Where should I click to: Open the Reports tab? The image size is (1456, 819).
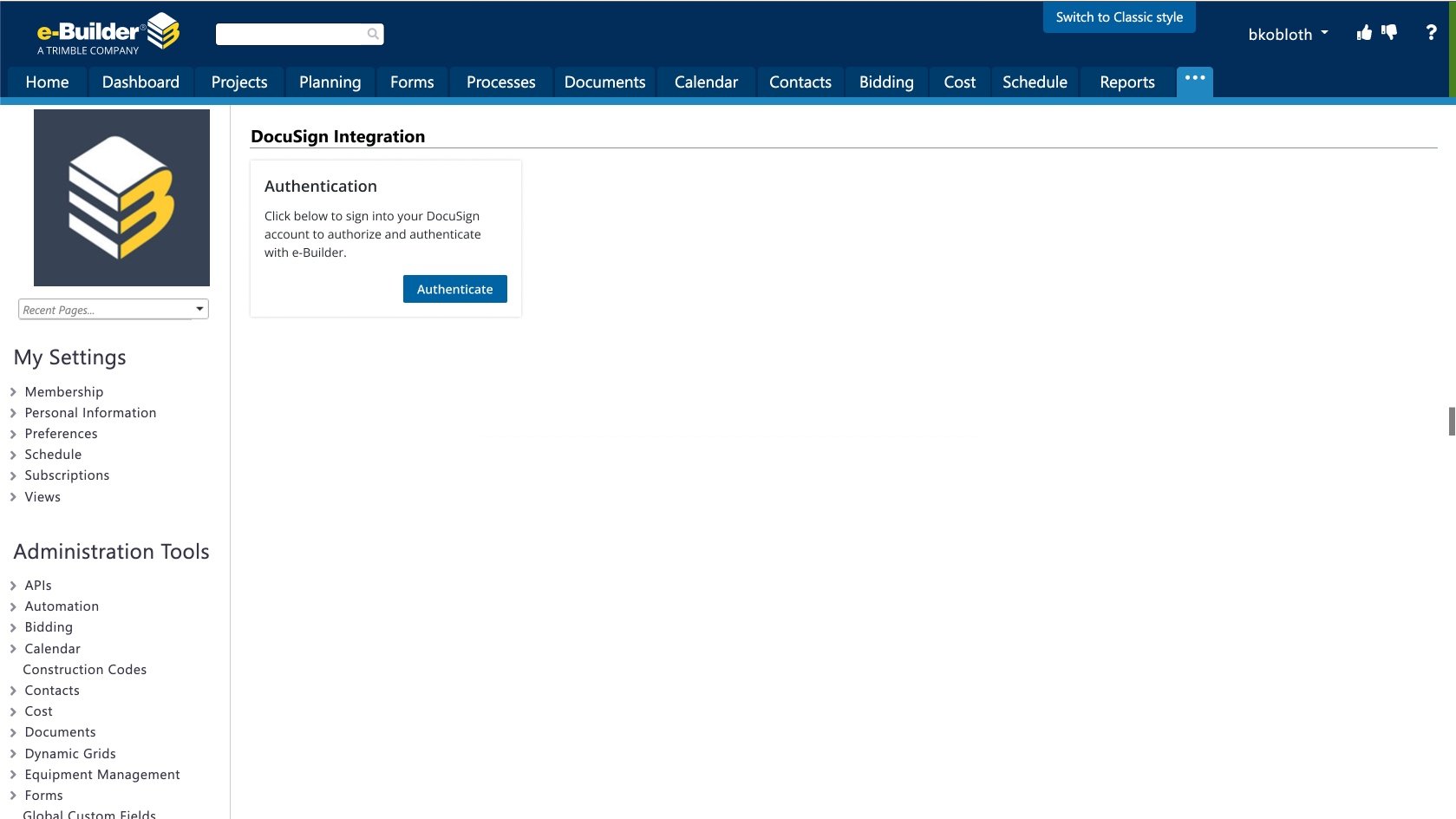point(1127,82)
